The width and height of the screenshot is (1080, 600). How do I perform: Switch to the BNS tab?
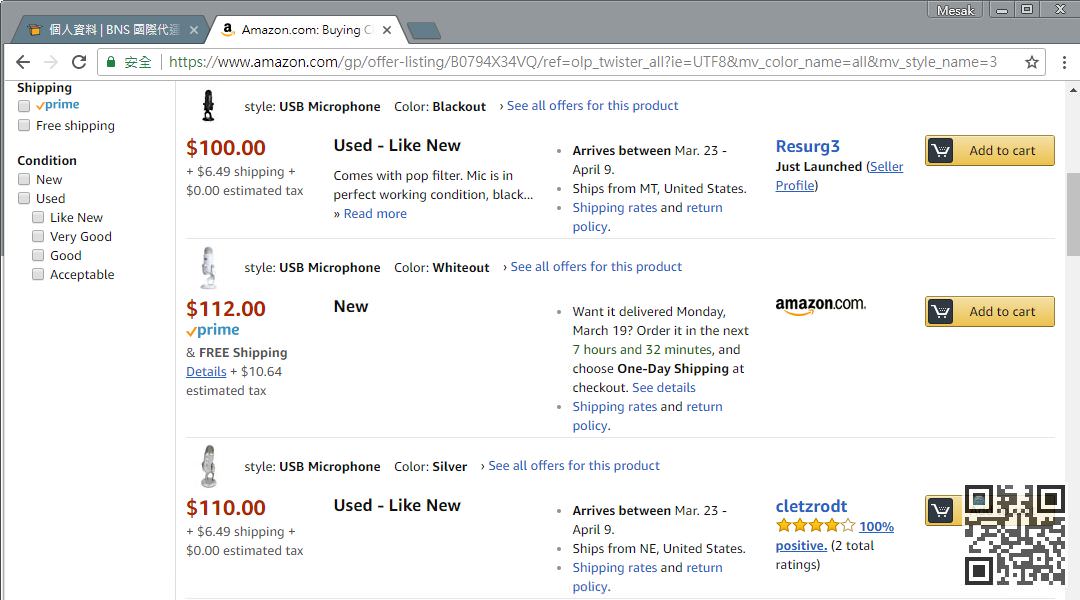105,30
